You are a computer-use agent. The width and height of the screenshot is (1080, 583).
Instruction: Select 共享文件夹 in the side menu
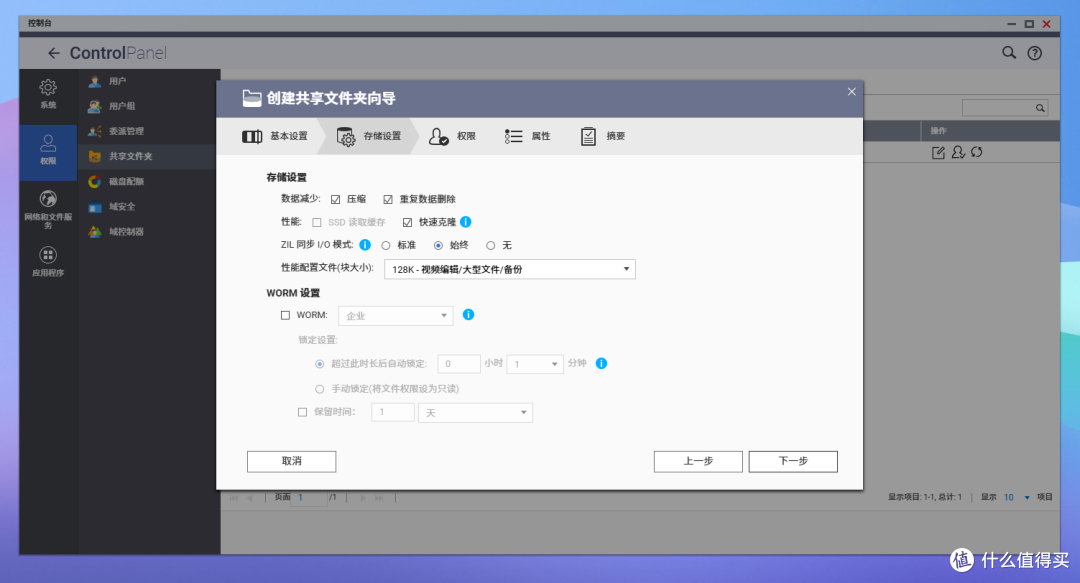[x=149, y=156]
